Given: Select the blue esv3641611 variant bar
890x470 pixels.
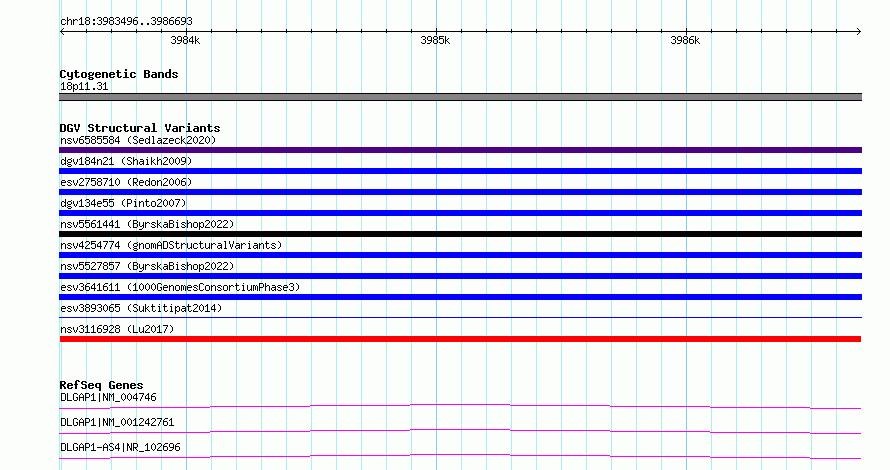Looking at the screenshot, I should (460, 297).
